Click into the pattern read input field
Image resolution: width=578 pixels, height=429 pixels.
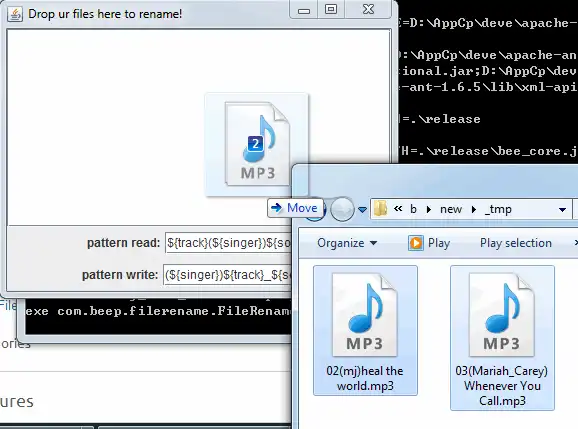click(x=228, y=243)
